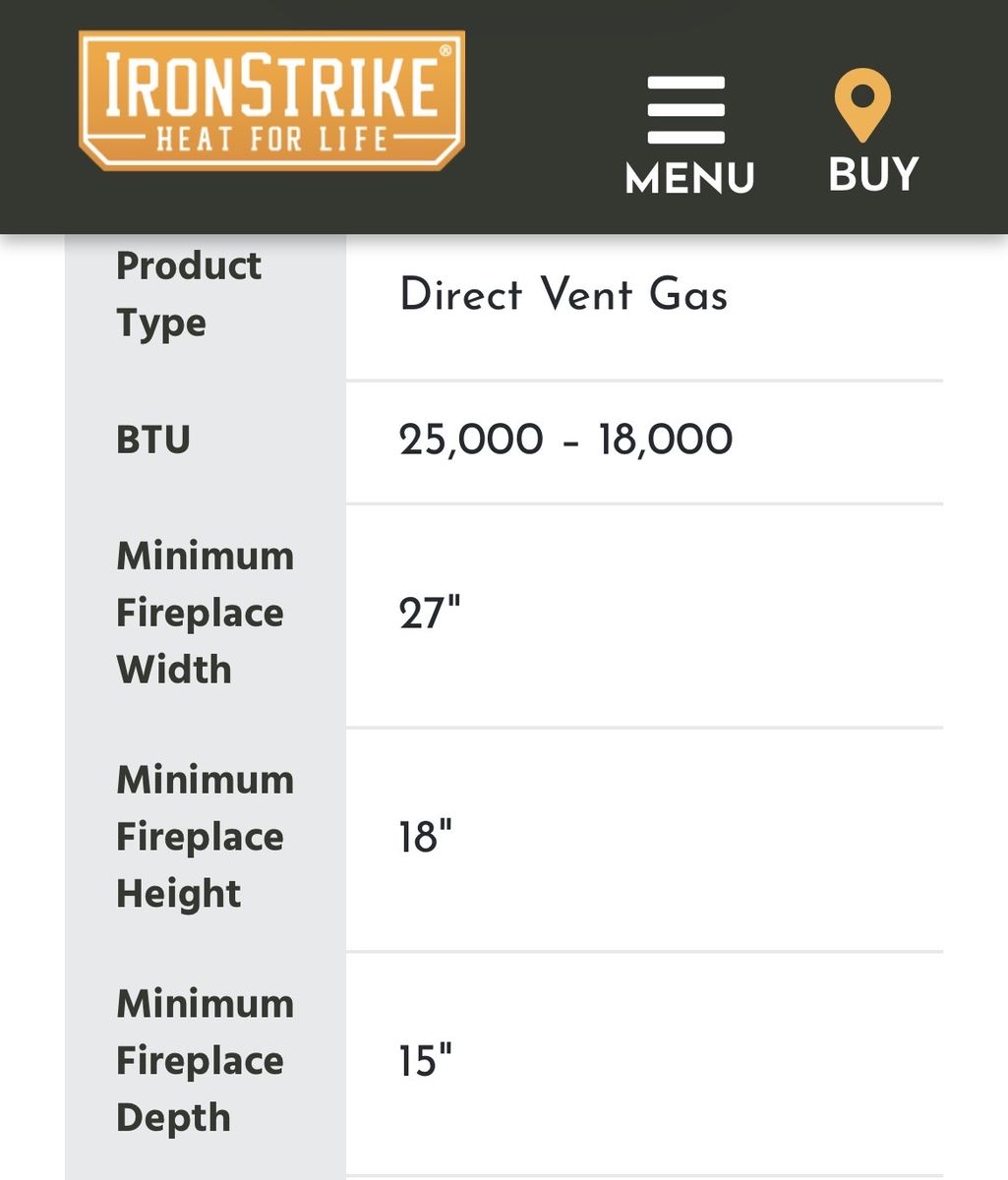Click the 27" width value

click(430, 614)
